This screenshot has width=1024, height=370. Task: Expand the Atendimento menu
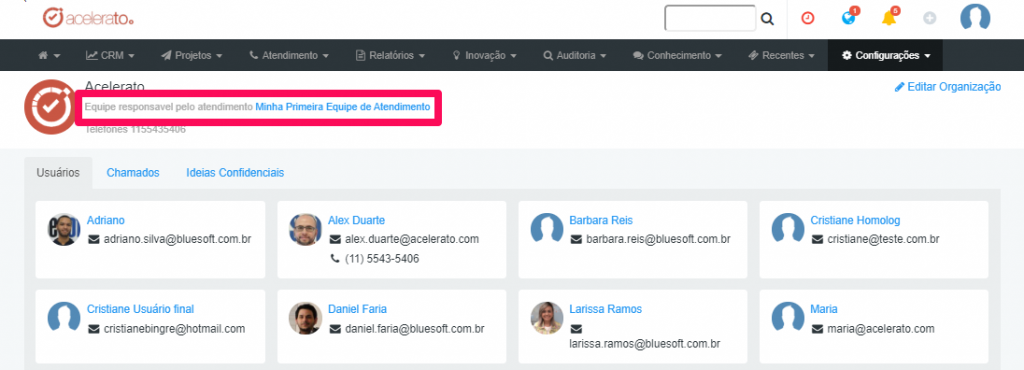pos(289,55)
